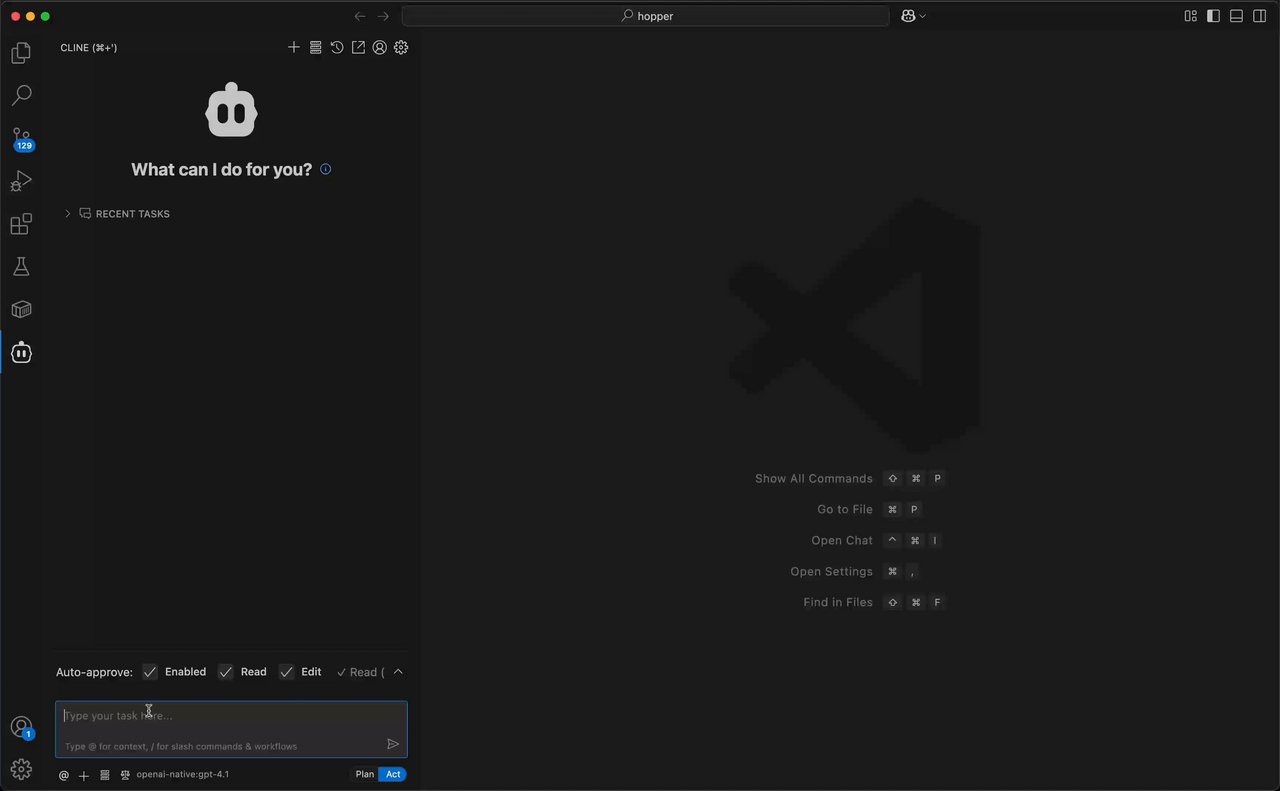The image size is (1280, 791).
Task: Click the 'Find in Files' hint text
Action: click(838, 603)
